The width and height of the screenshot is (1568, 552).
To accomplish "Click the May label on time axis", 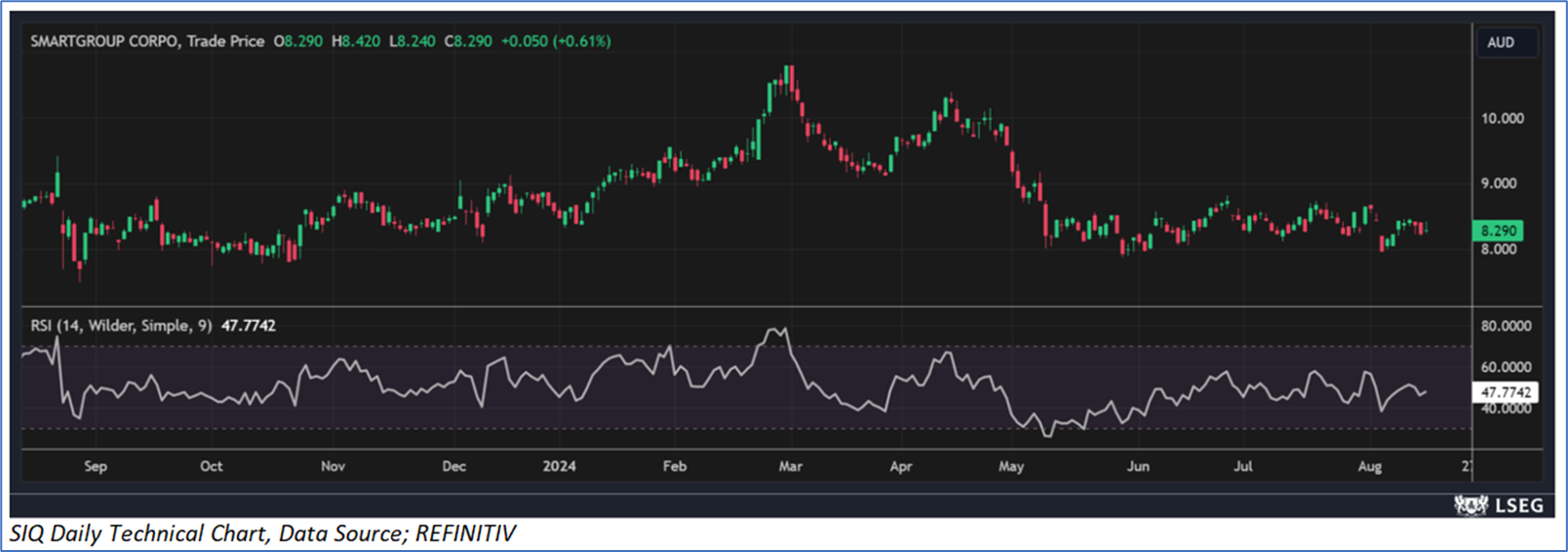I will coord(1011,466).
